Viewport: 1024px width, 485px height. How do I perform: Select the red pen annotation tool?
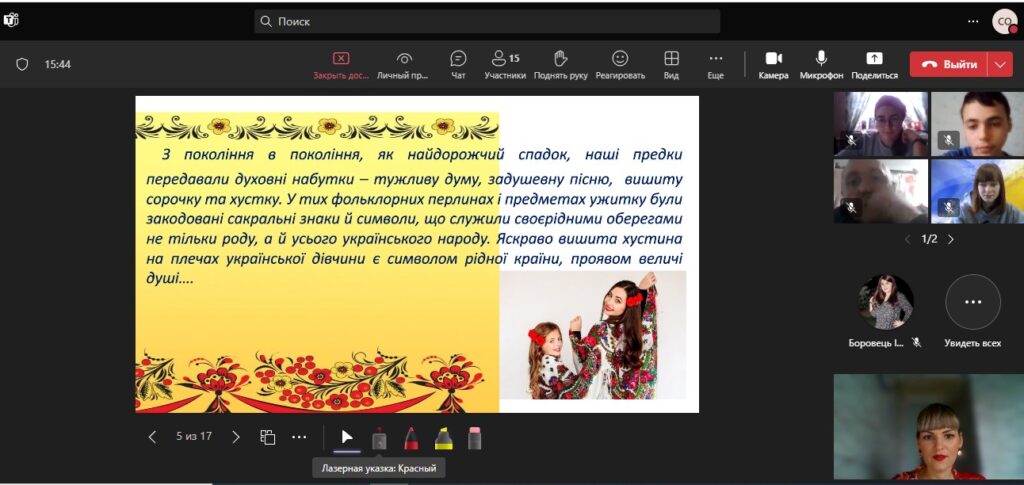pyautogui.click(x=411, y=438)
